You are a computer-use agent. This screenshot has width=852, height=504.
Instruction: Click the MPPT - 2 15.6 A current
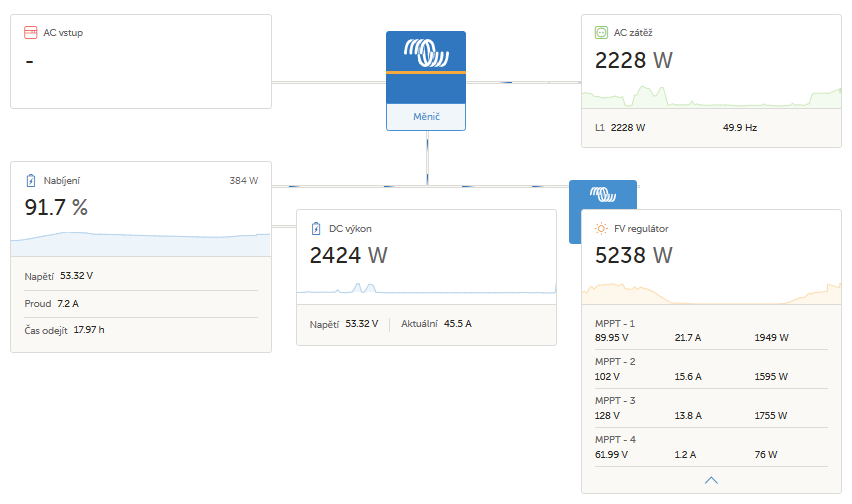click(688, 377)
